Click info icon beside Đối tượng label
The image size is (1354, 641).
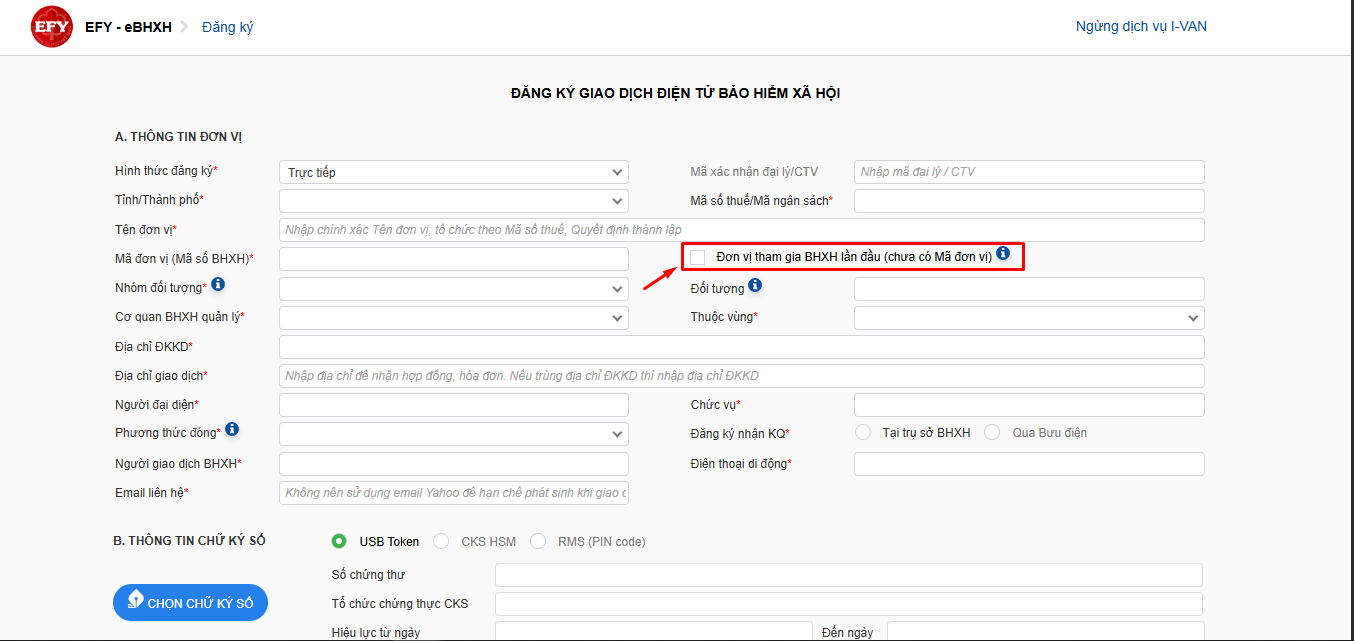[755, 286]
